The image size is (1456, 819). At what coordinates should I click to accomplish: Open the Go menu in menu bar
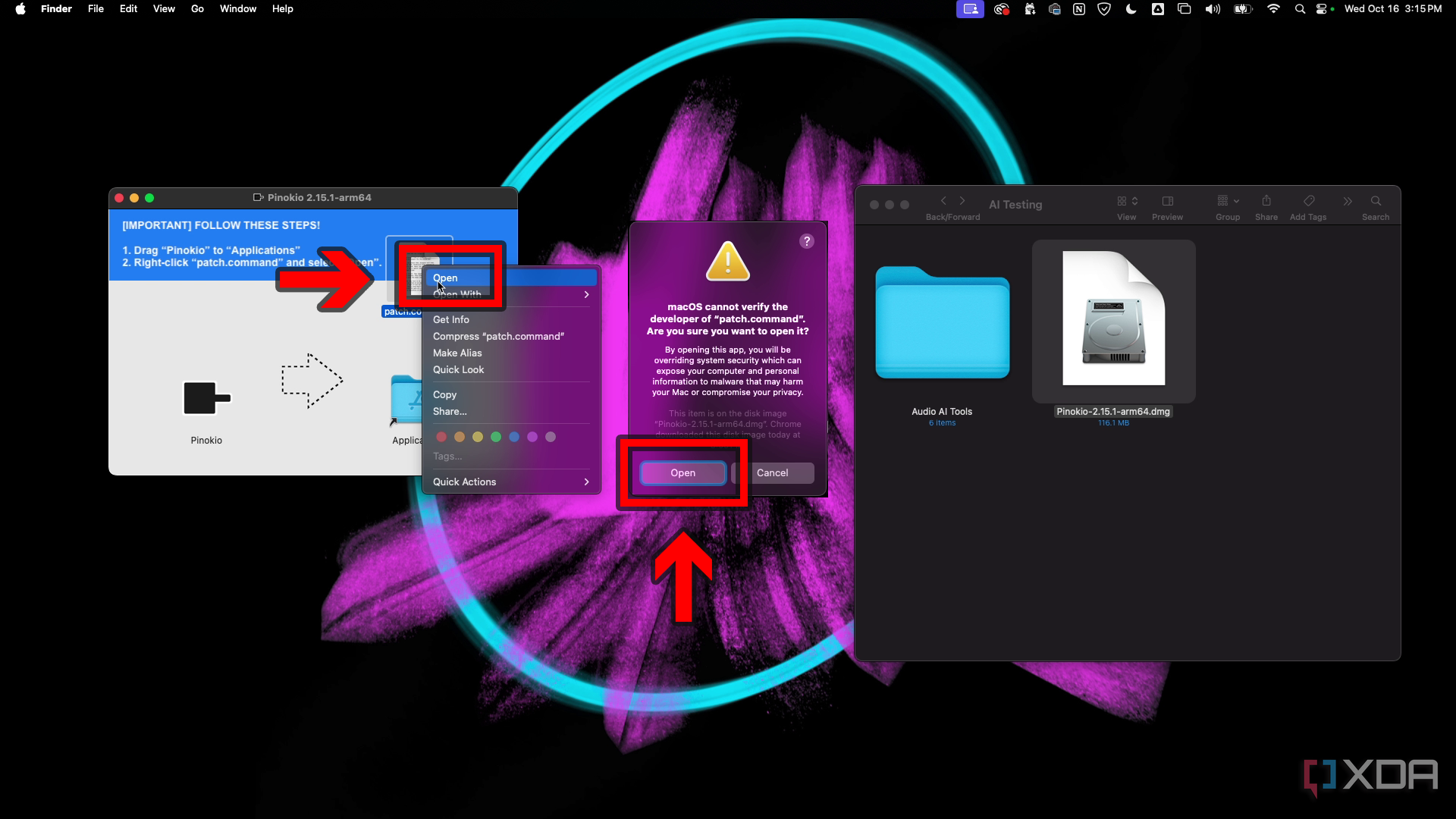tap(197, 9)
